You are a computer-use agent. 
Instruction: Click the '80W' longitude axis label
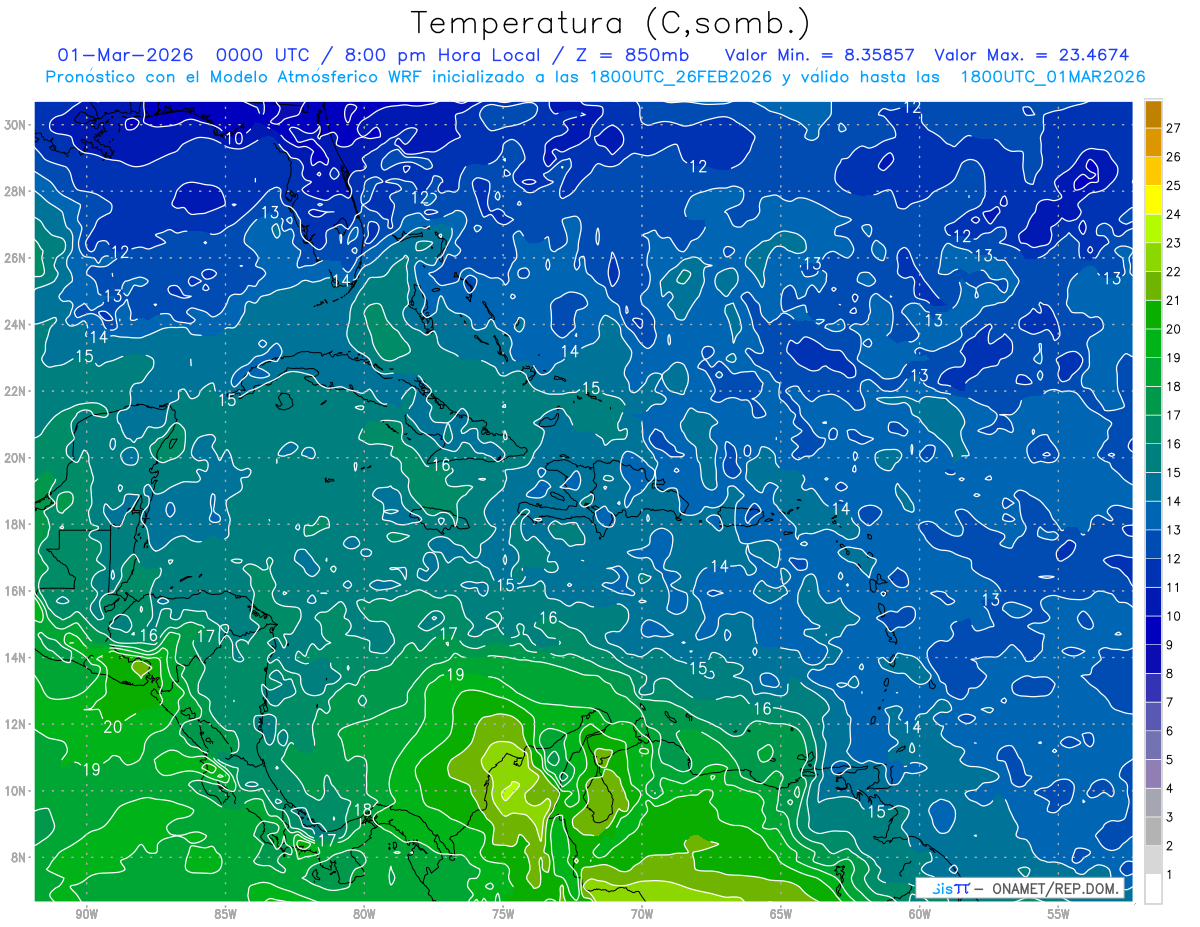pos(364,914)
